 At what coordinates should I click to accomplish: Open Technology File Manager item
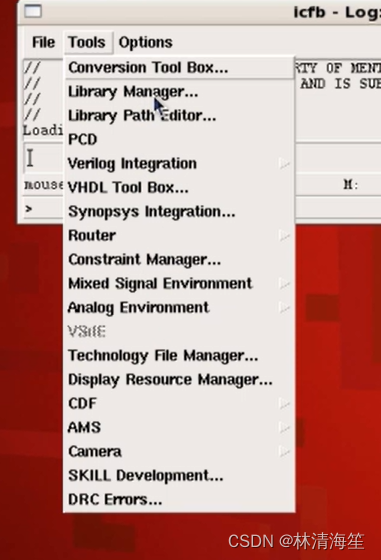(180, 356)
